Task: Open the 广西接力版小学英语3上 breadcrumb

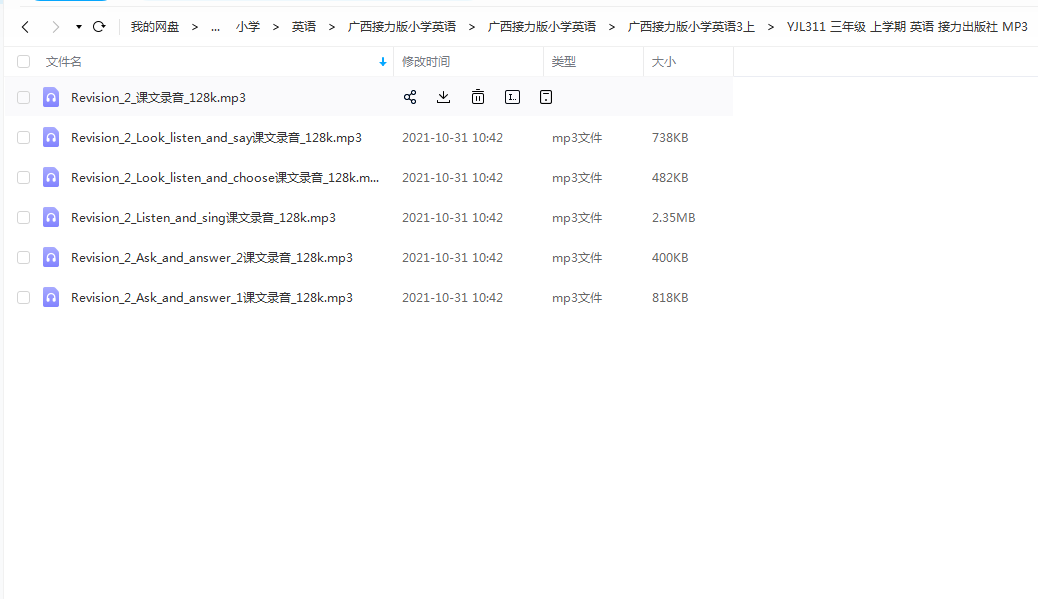Action: [691, 26]
